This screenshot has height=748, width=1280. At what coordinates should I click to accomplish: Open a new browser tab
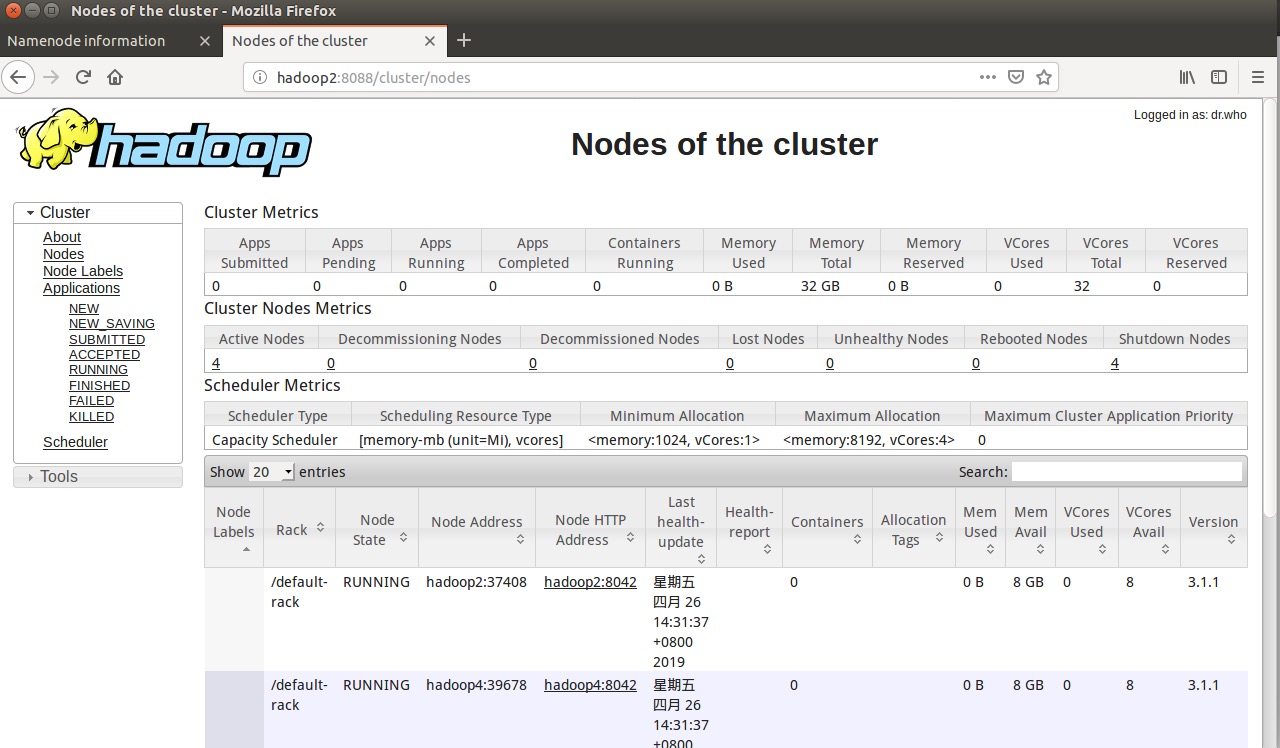pos(464,41)
